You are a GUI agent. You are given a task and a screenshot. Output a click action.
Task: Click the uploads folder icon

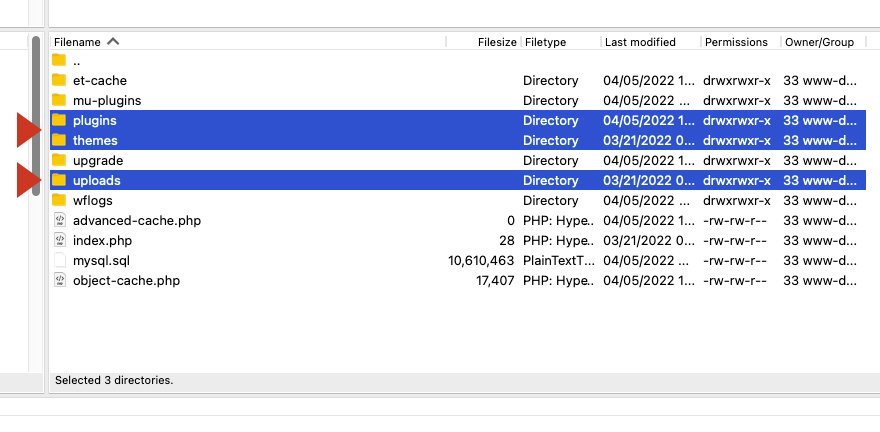[x=59, y=180]
